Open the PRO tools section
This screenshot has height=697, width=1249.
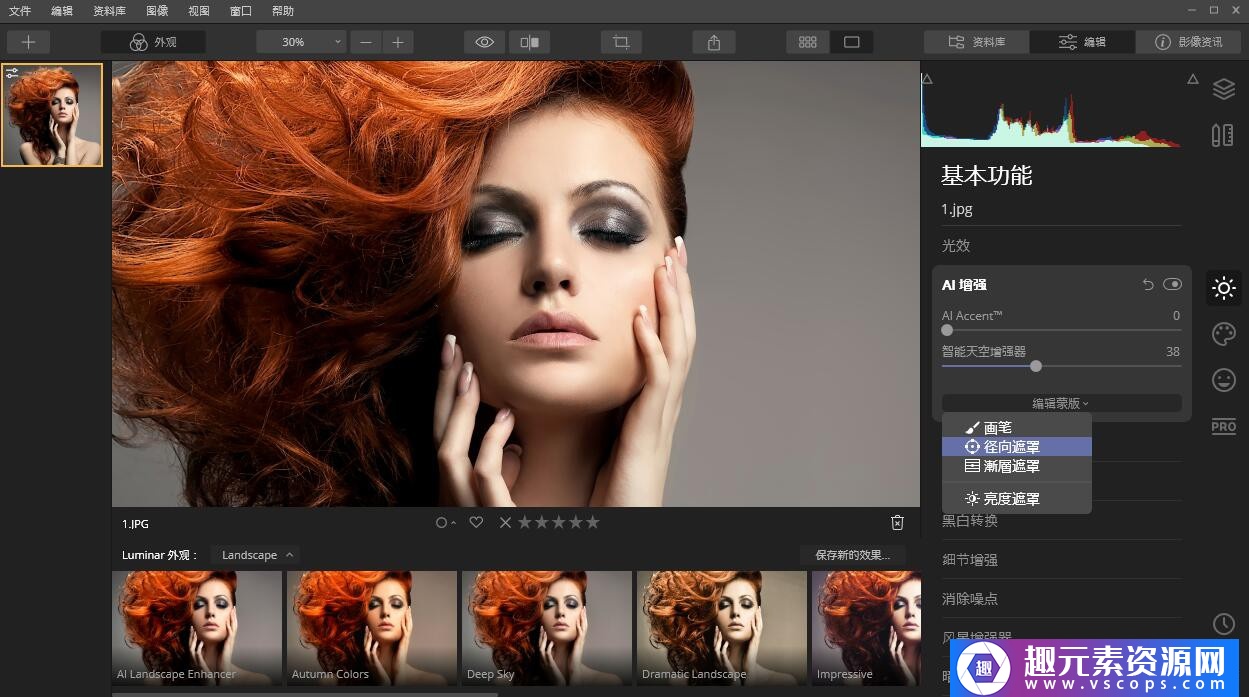tap(1223, 426)
